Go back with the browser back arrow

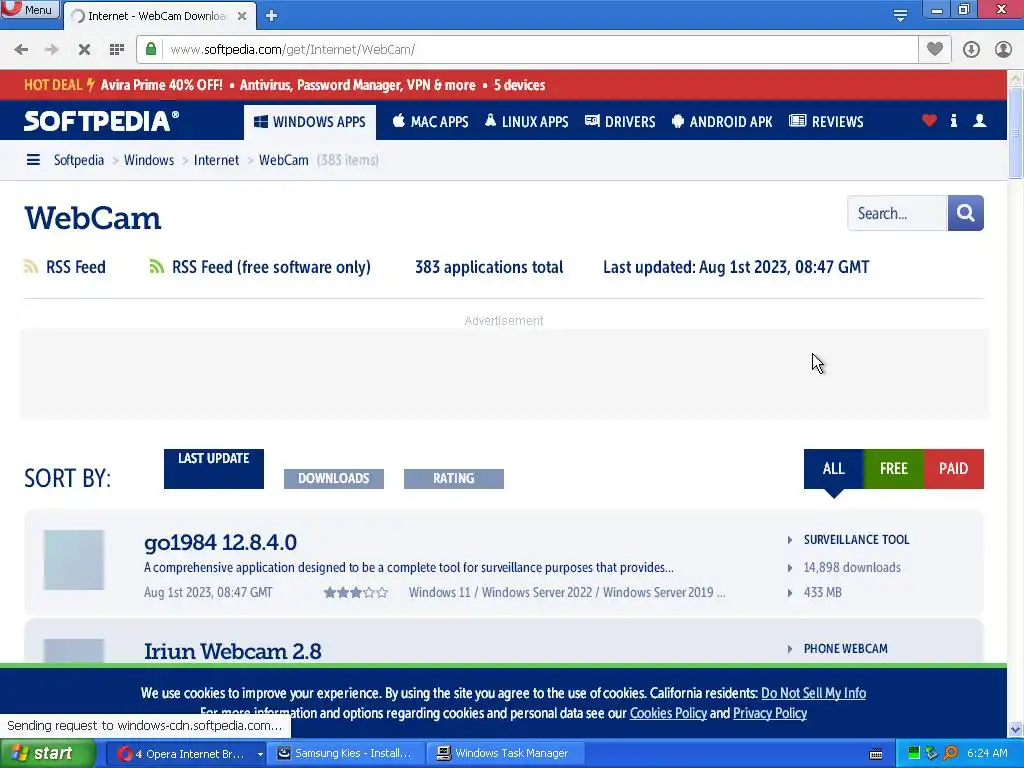pos(21,50)
